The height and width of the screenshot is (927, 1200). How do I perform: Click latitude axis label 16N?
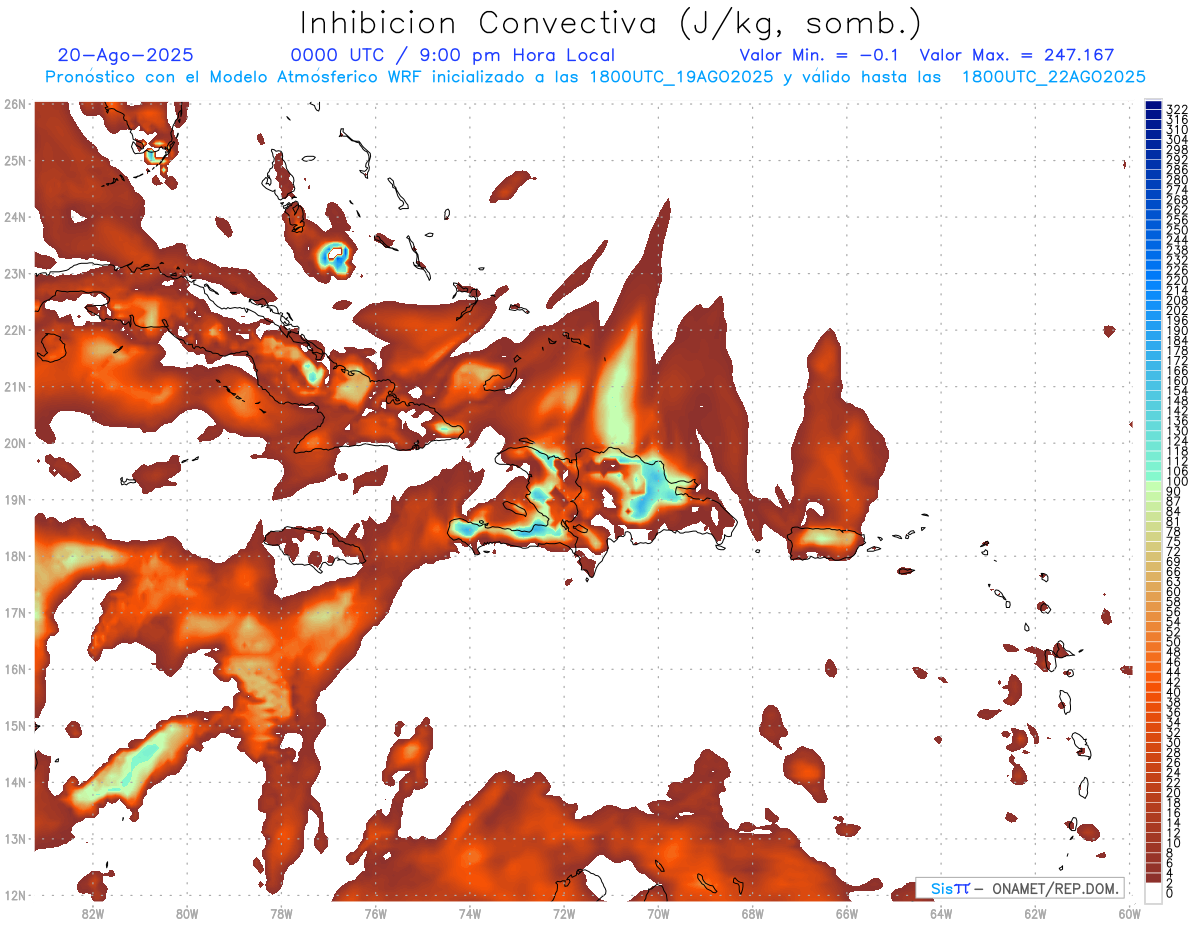15,669
